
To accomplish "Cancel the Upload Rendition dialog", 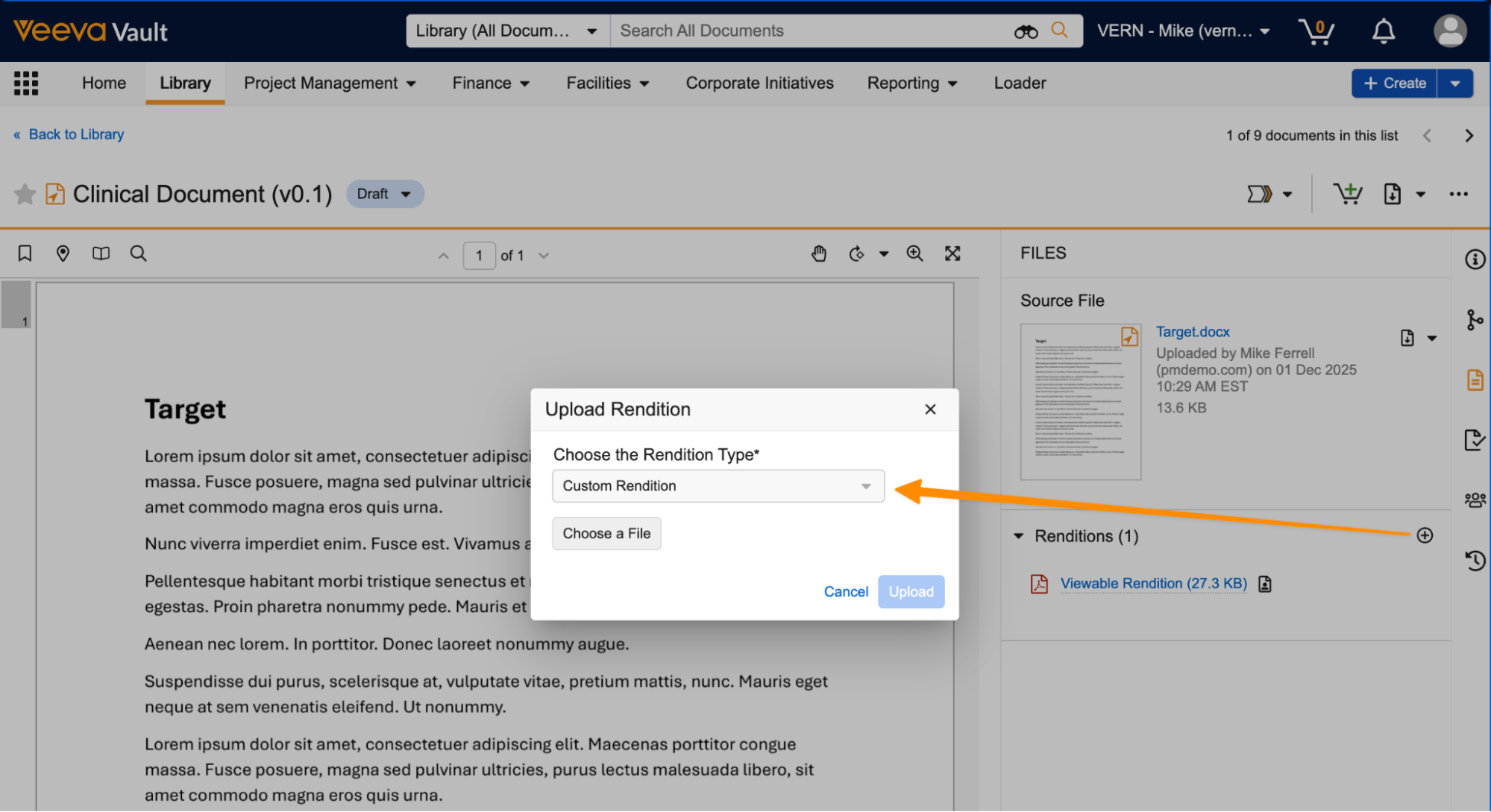I will tap(845, 592).
